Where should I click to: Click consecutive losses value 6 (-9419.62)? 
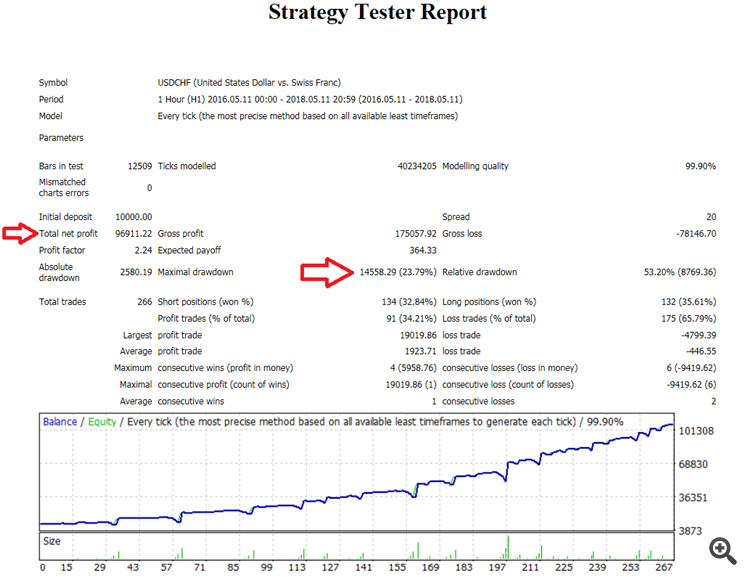(x=691, y=368)
